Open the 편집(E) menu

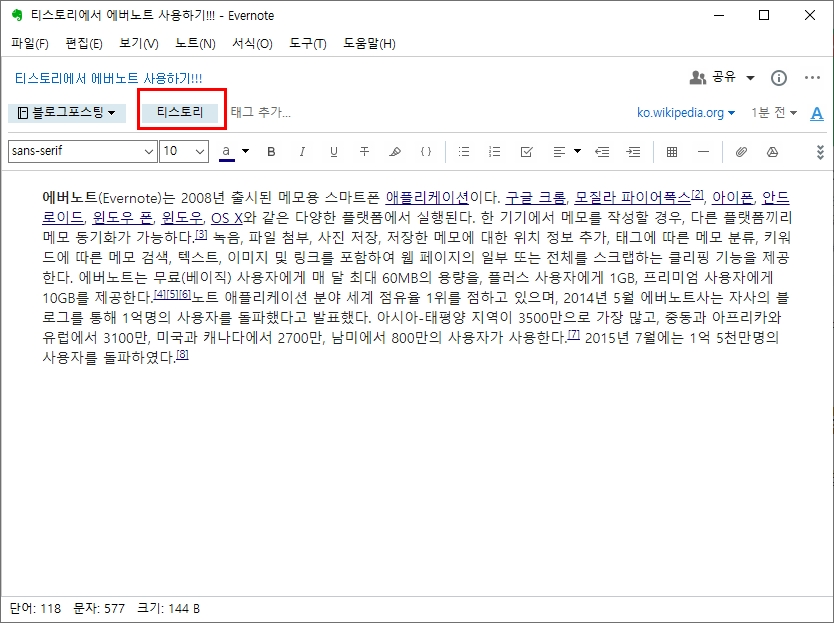coord(84,44)
